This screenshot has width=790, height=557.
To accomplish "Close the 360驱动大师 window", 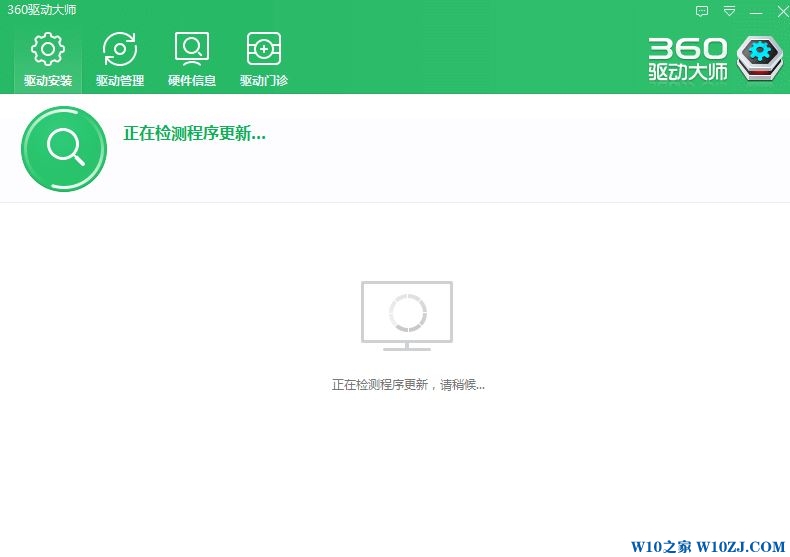I will click(783, 11).
